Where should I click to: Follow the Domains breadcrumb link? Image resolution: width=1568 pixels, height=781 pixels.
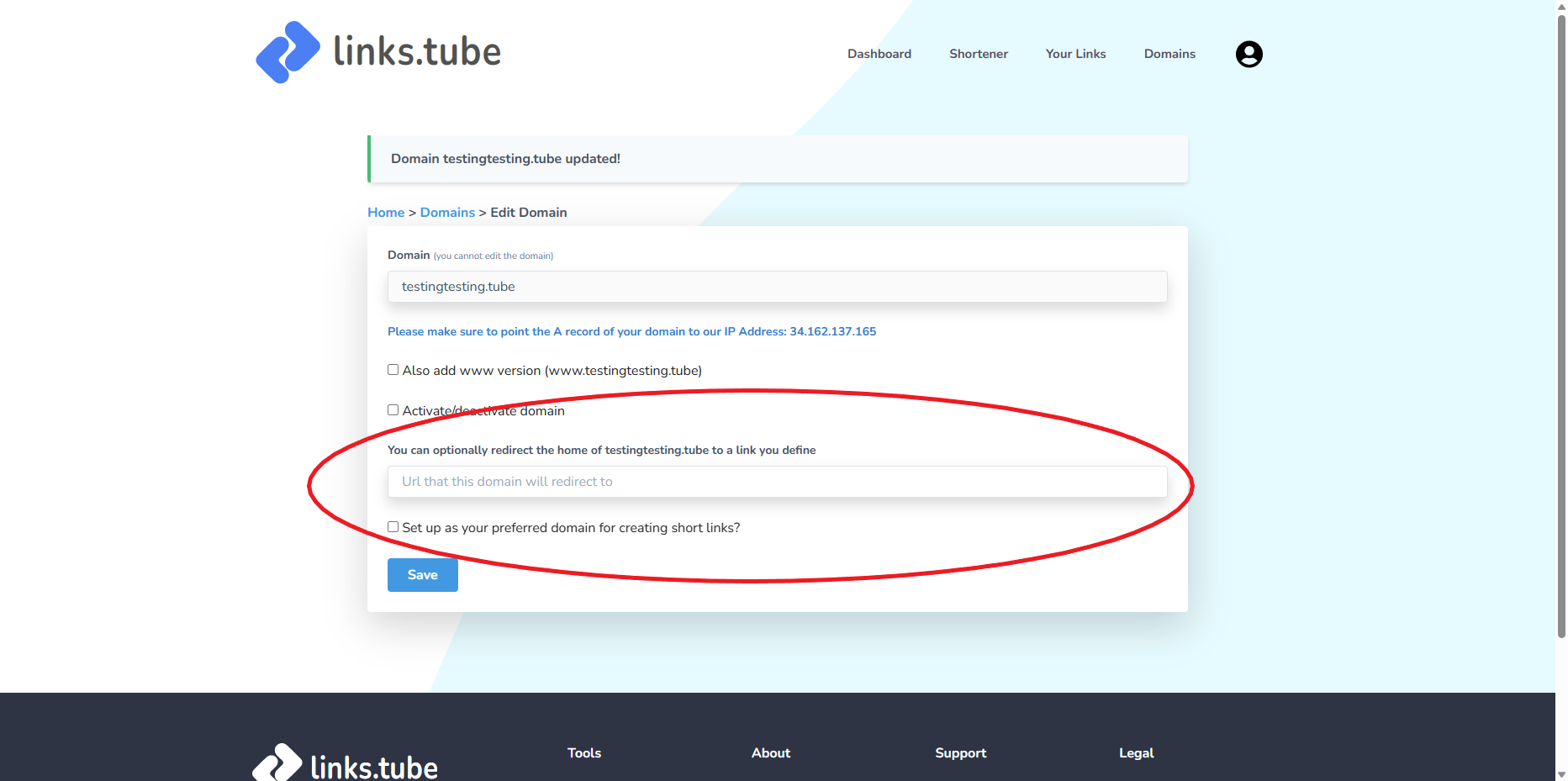point(447,213)
